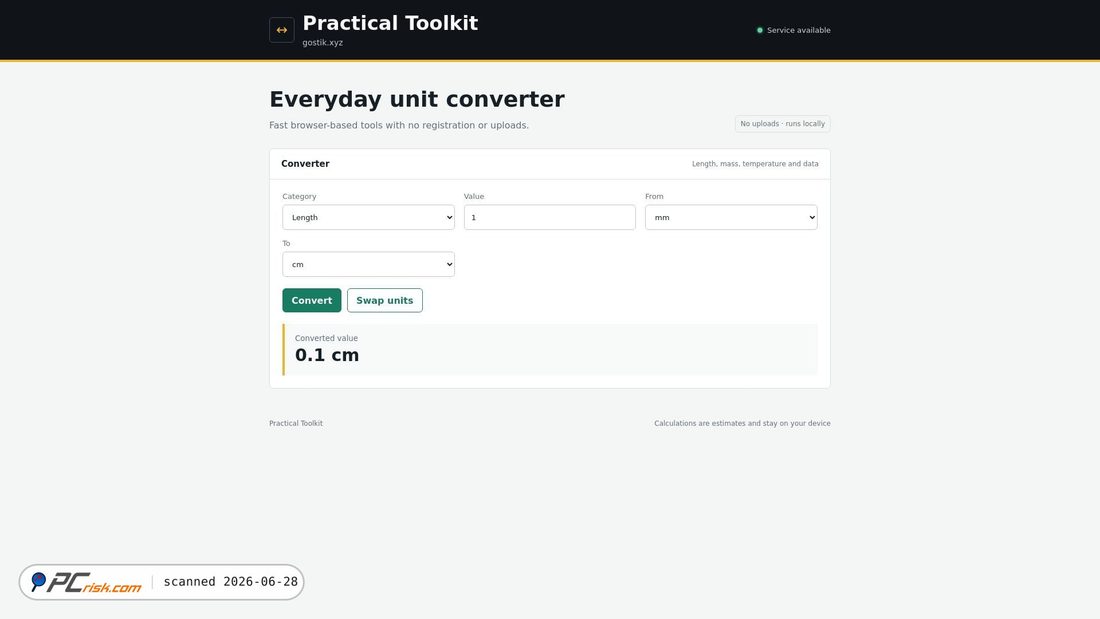Image resolution: width=1100 pixels, height=619 pixels.
Task: Click the 'Fast browser-based tools' subtitle
Action: pos(399,126)
